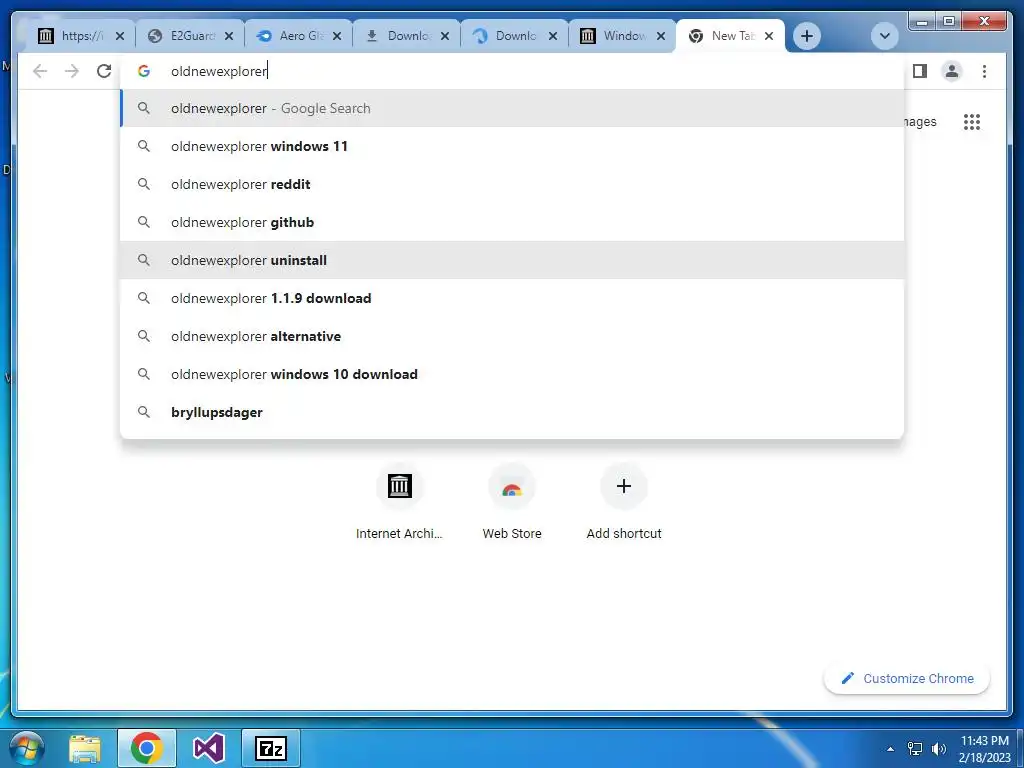Close the Aero Glass tab
Viewport: 1024px width, 768px height.
(337, 36)
